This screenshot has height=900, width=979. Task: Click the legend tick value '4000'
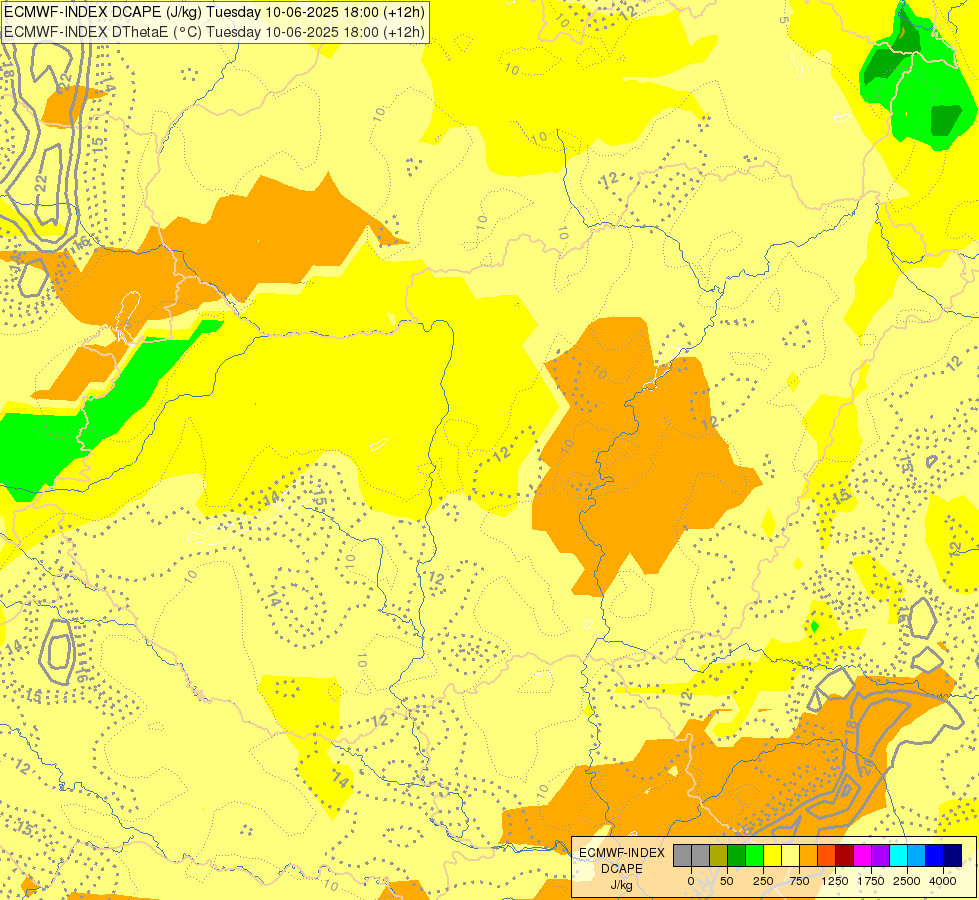tap(943, 881)
